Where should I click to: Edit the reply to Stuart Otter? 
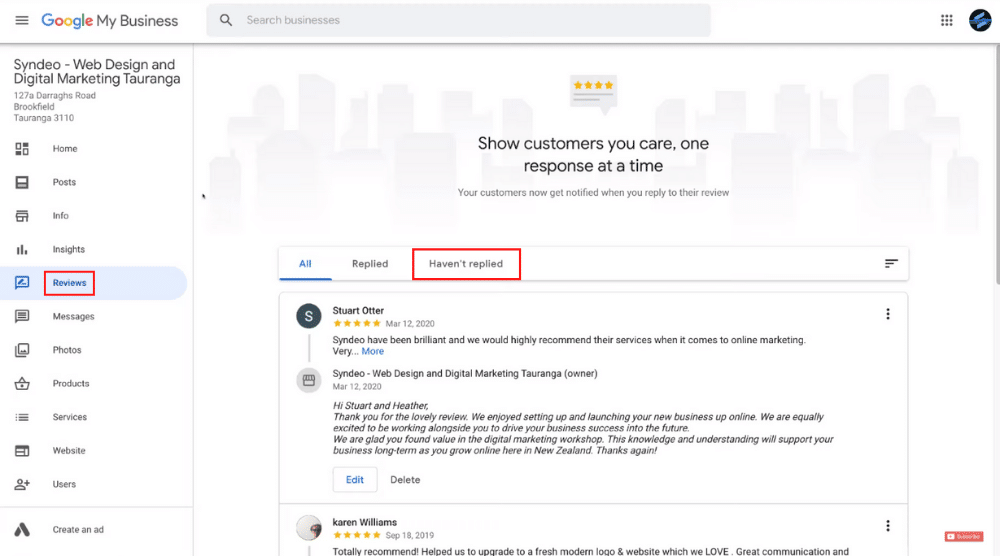[355, 479]
